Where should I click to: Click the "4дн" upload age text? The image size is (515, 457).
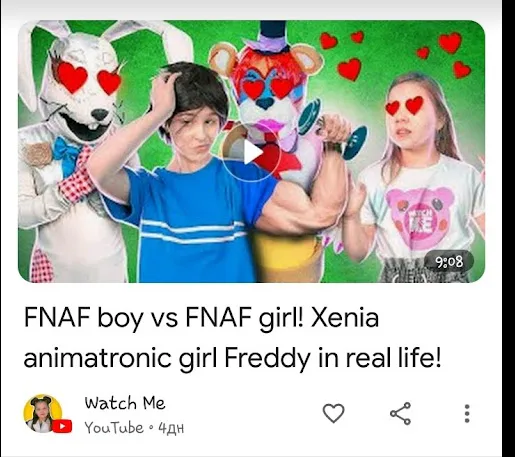tap(171, 428)
